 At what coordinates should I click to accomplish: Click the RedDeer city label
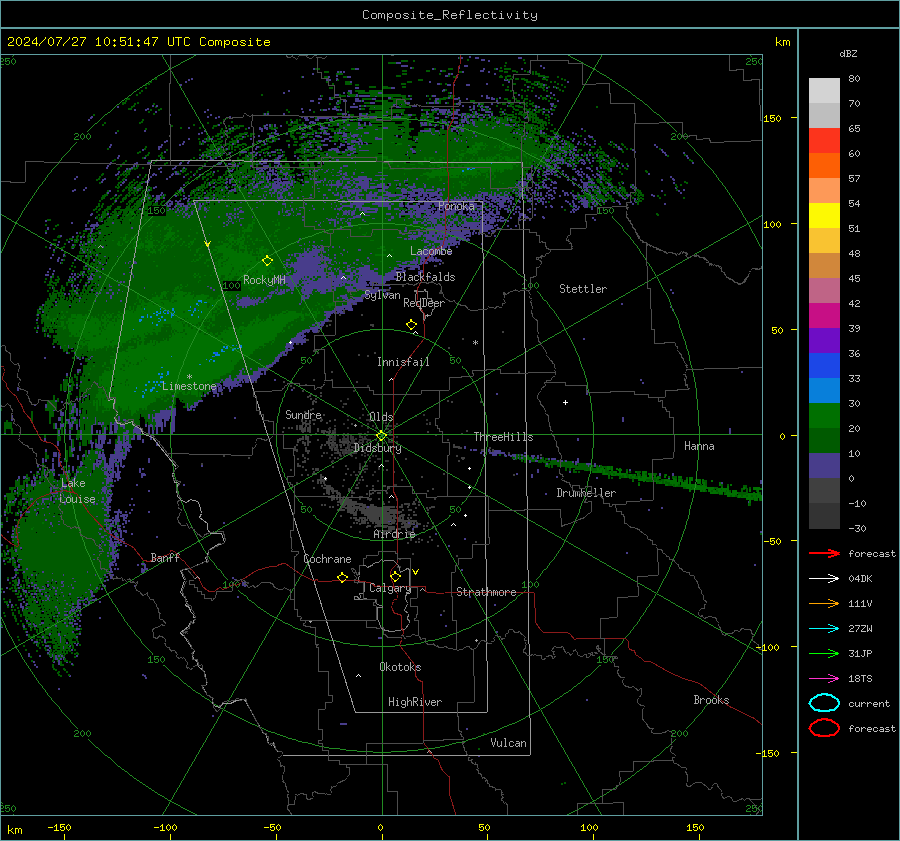[x=424, y=303]
